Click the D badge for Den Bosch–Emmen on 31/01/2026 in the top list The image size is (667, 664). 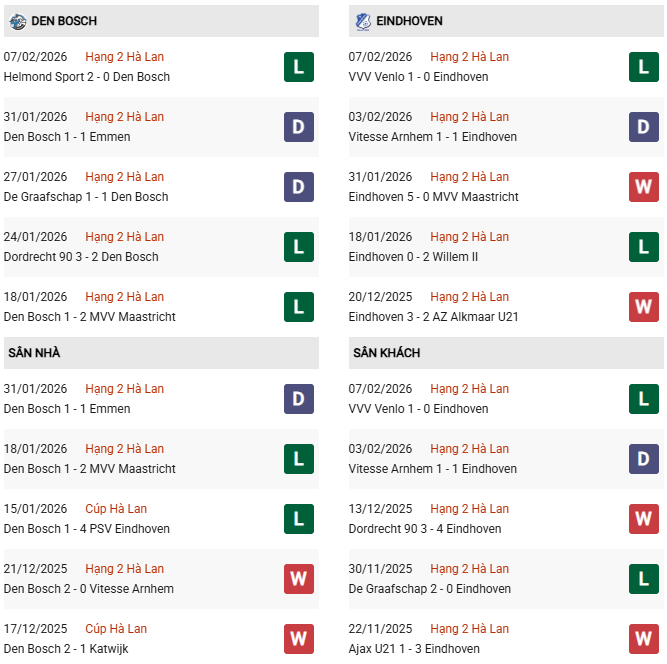[x=299, y=127]
